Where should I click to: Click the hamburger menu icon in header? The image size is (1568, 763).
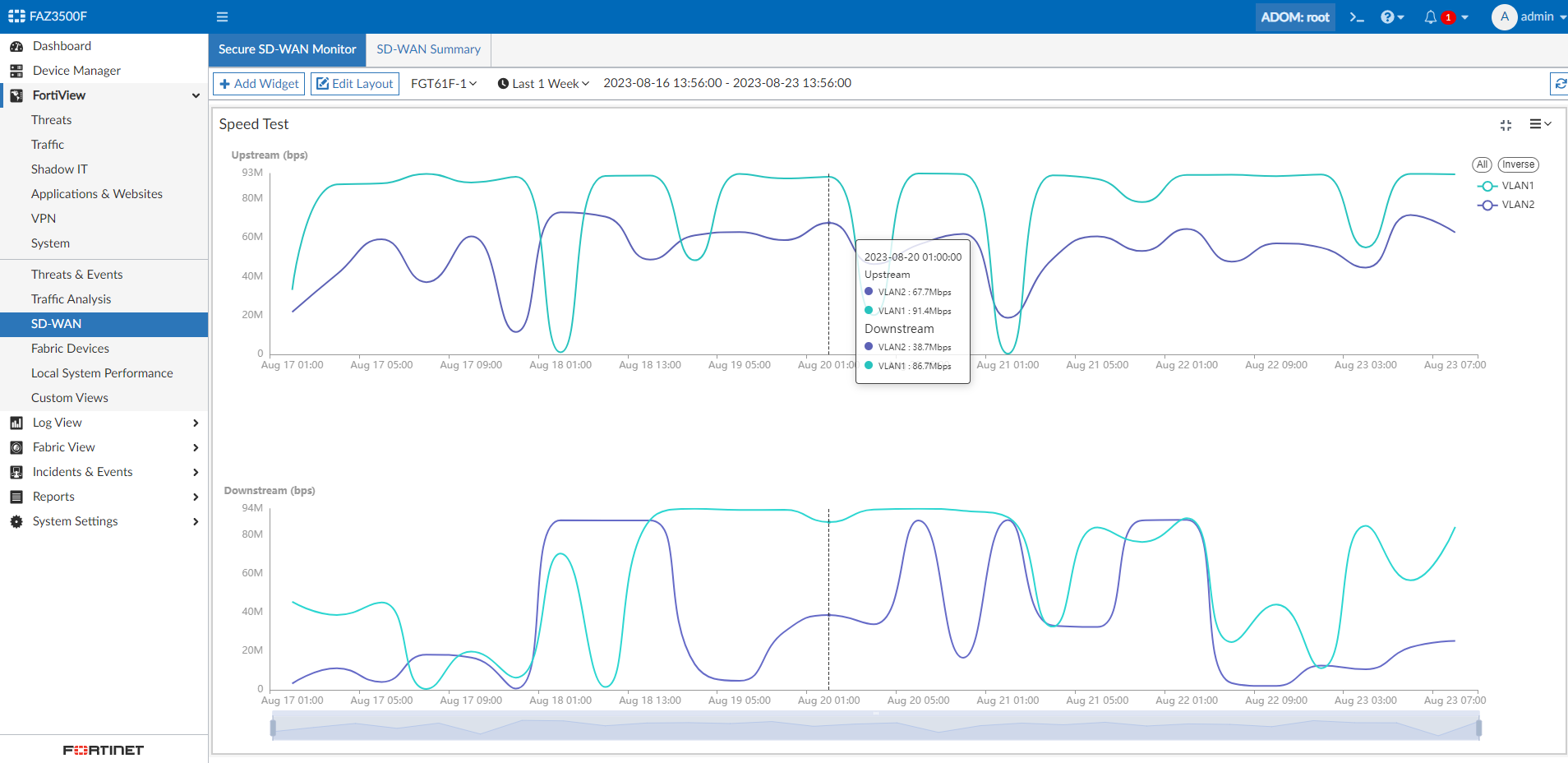[222, 16]
